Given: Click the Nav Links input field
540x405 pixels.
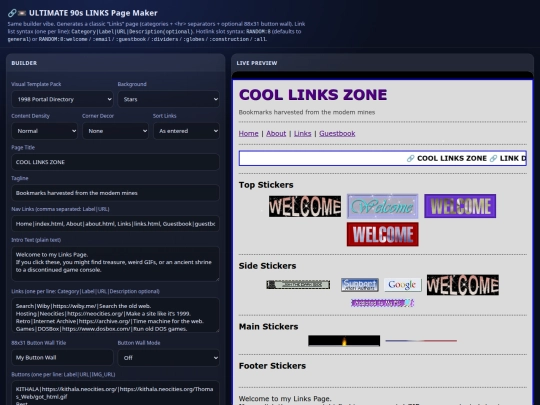Looking at the screenshot, I should (115, 224).
